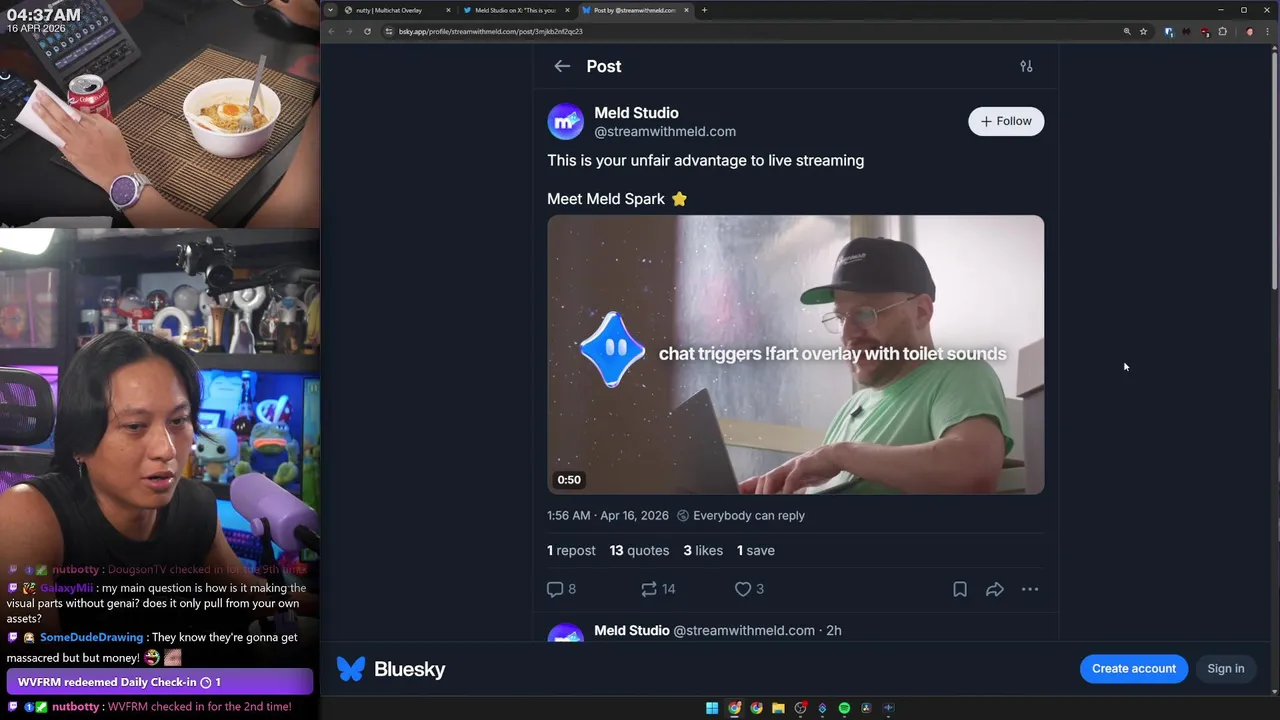Click the zoom magnifier icon in address bar
The image size is (1280, 720).
tap(1127, 31)
